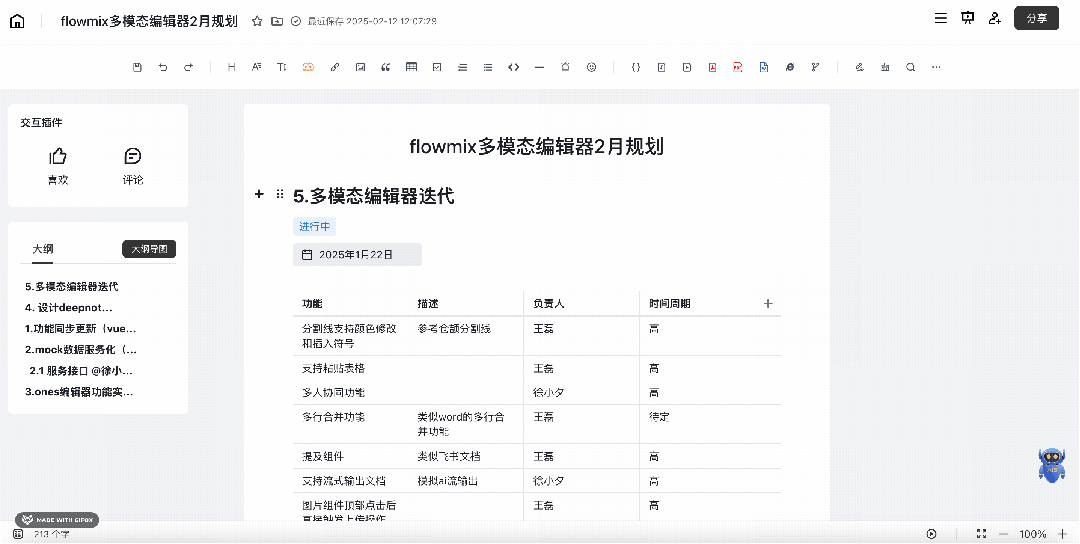Insert a mind map branch diagram
Screen dimensions: 1080x544
pyautogui.click(x=816, y=67)
